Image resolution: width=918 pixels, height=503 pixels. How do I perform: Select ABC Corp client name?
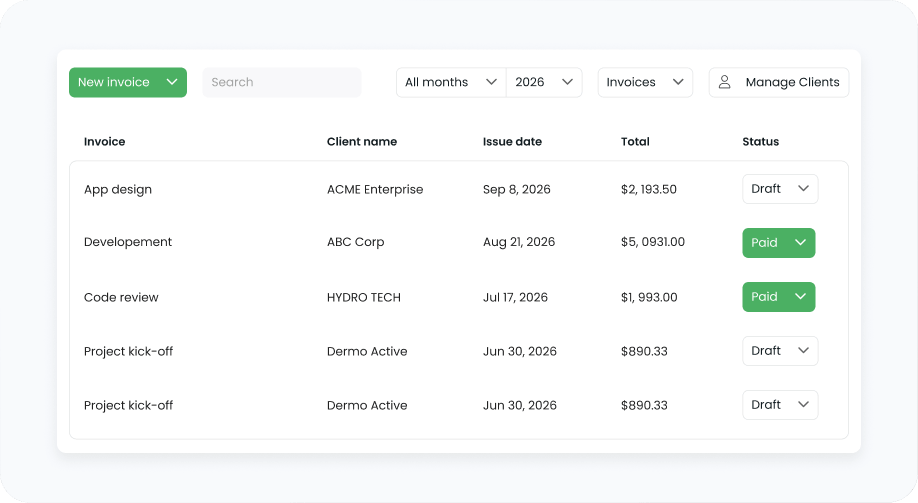pyautogui.click(x=355, y=242)
